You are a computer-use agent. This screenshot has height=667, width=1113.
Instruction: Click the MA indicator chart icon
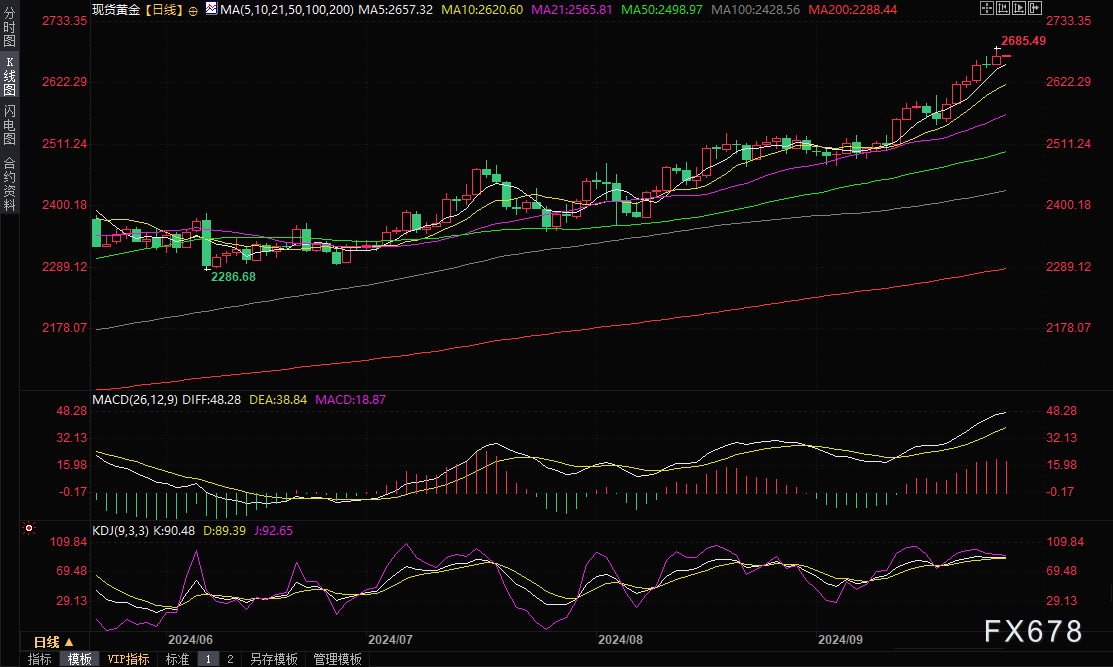click(210, 8)
